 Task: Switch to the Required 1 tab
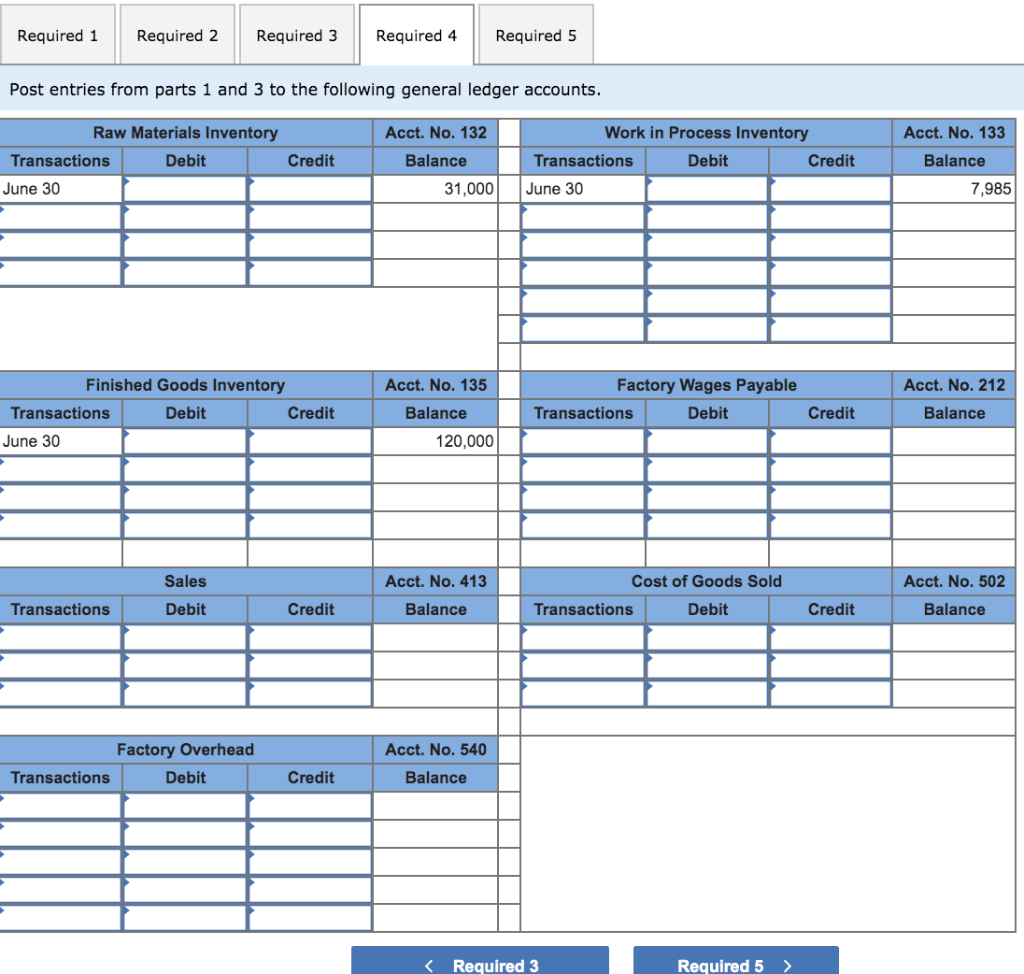click(x=57, y=34)
